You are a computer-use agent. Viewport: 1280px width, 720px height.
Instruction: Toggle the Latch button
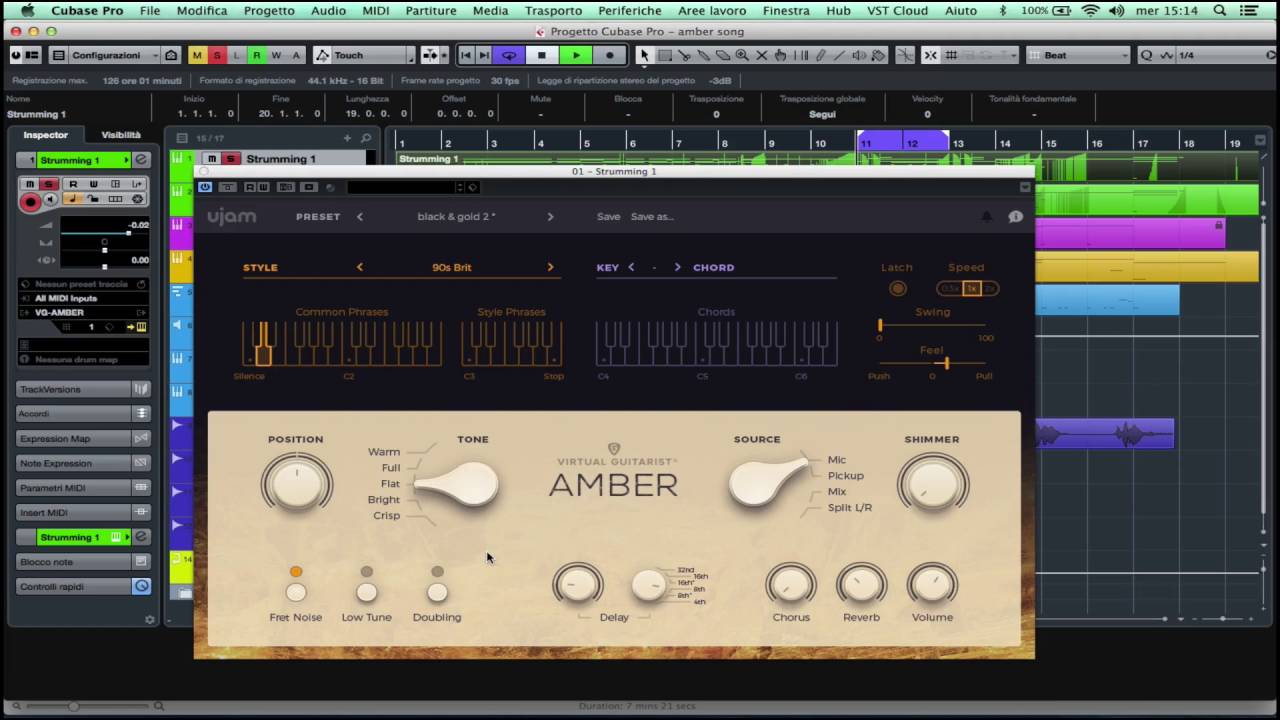(897, 288)
